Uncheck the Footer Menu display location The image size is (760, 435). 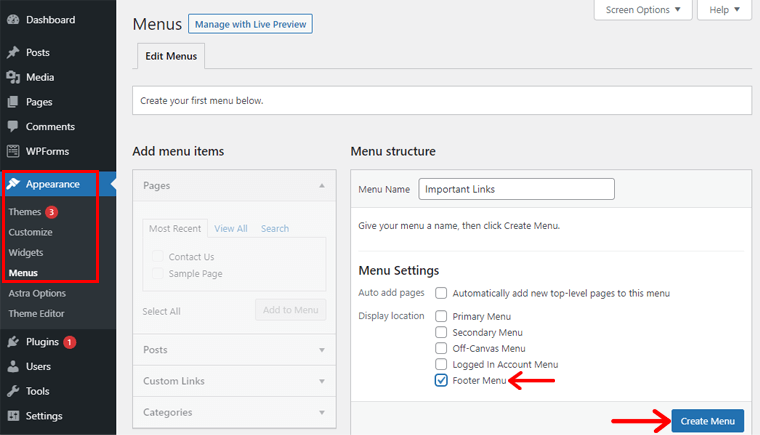pyautogui.click(x=441, y=381)
